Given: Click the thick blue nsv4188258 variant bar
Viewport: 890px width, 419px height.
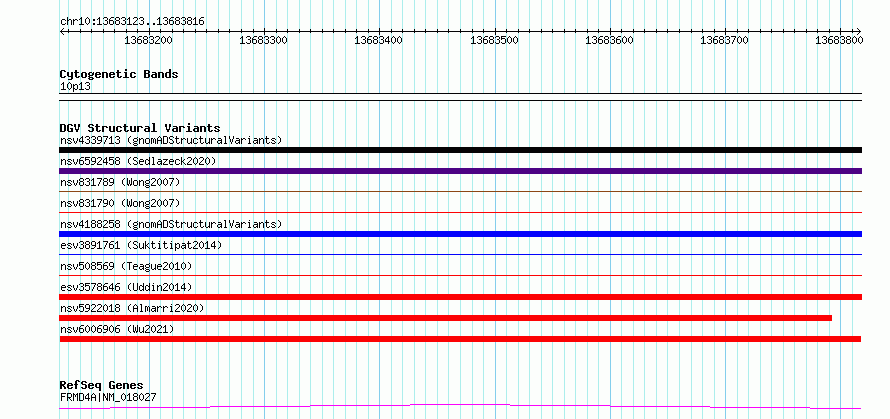Looking at the screenshot, I should (460, 234).
